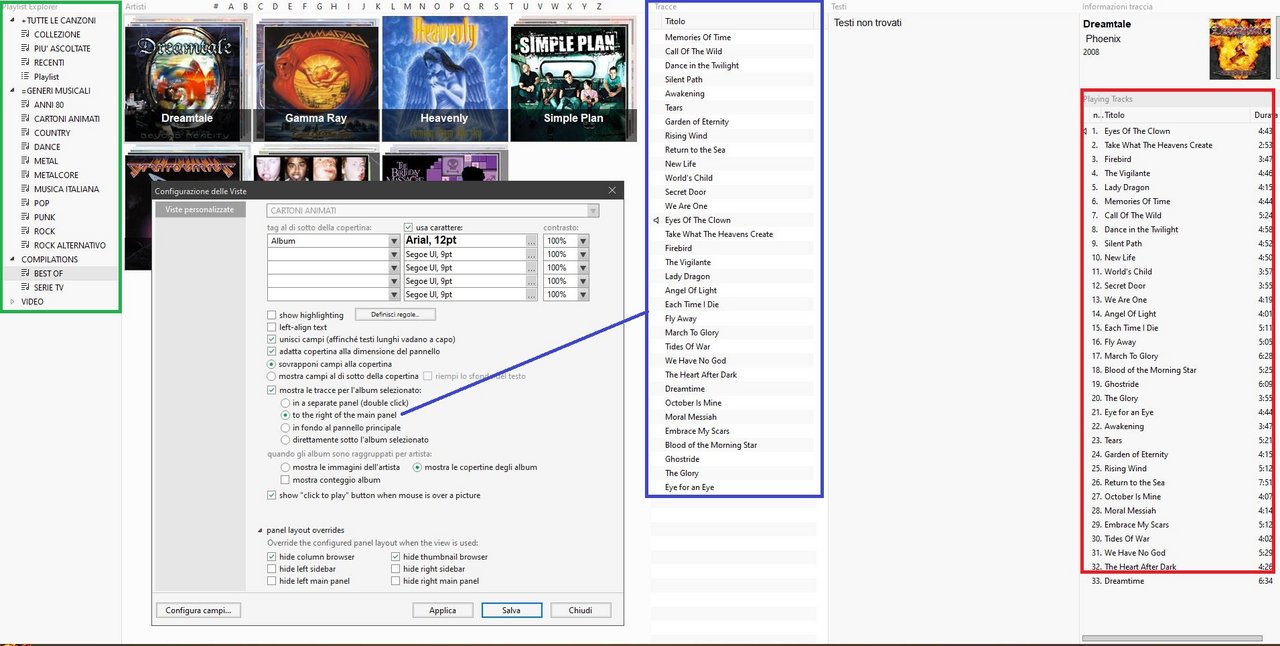Open the Heavenly artist thumbnail

coord(444,79)
